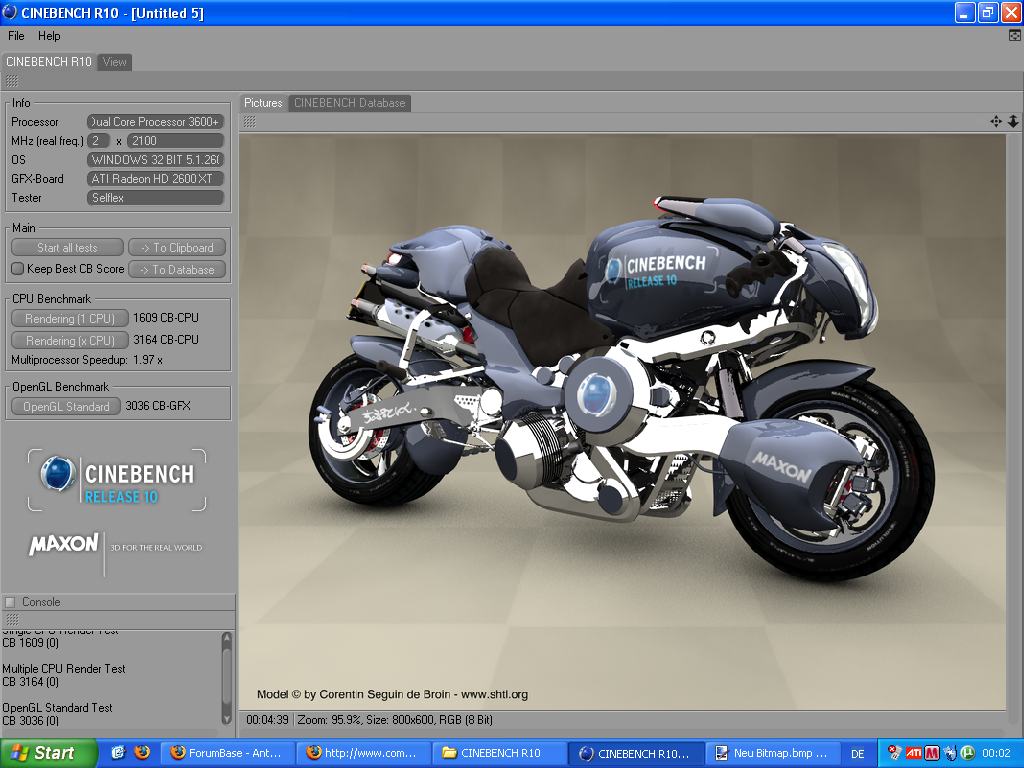Click the CPU count field showing 2

[x=98, y=140]
